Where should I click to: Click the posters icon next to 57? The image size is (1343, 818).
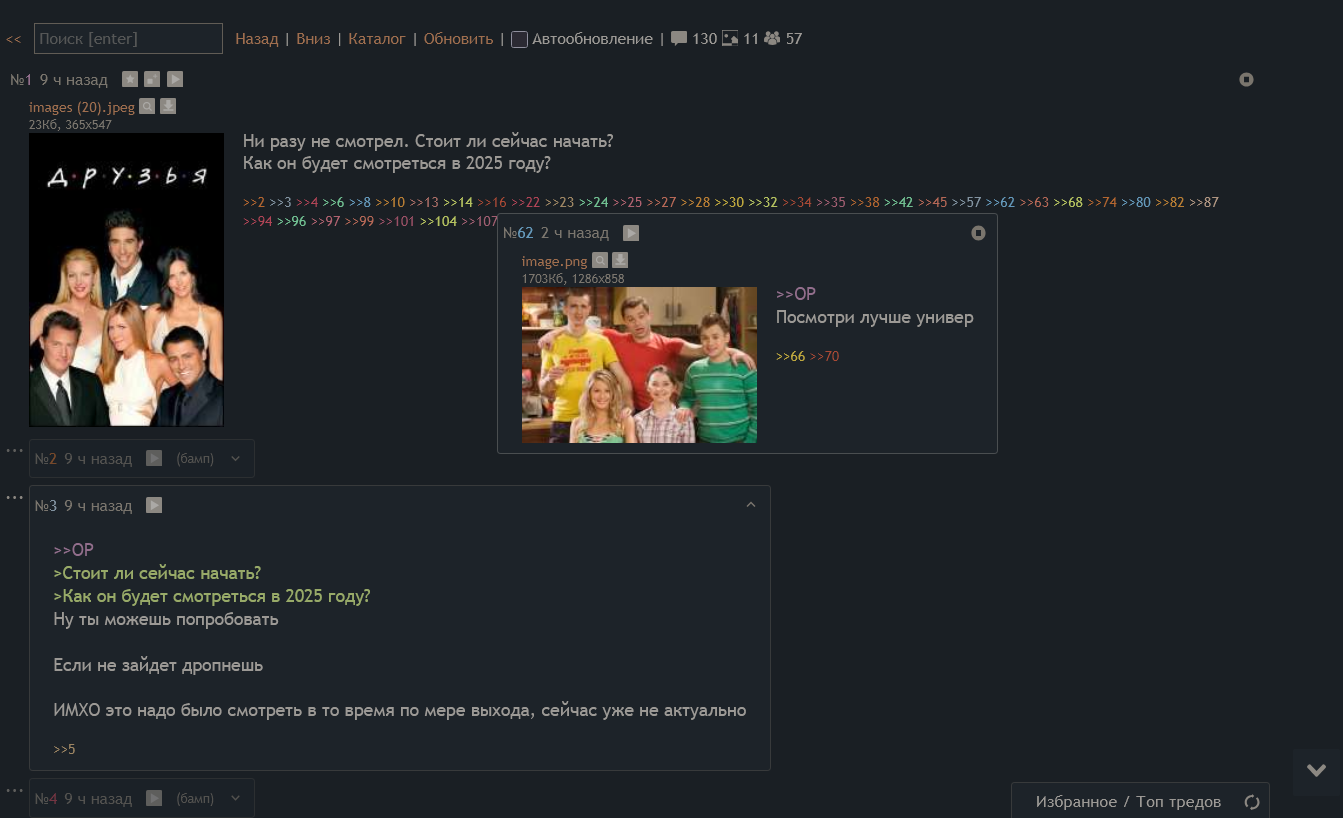[x=772, y=39]
